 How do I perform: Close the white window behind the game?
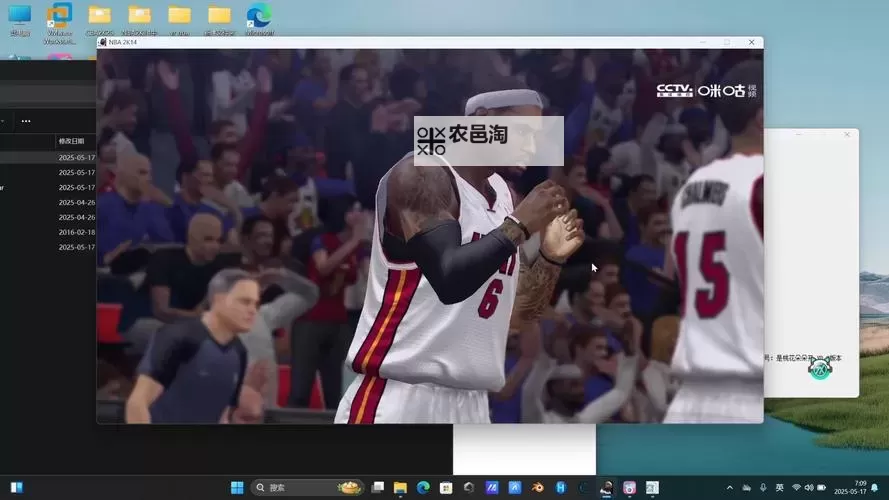point(847,134)
